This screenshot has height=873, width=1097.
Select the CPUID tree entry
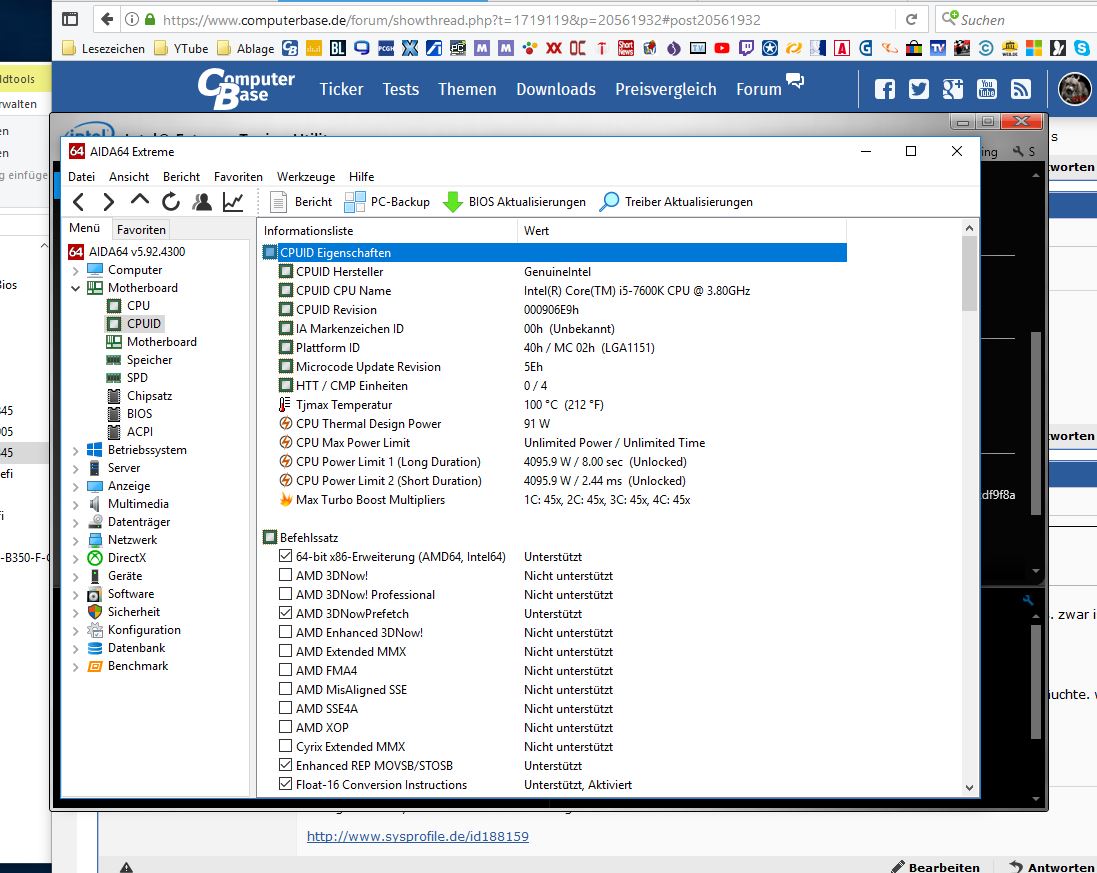(144, 324)
